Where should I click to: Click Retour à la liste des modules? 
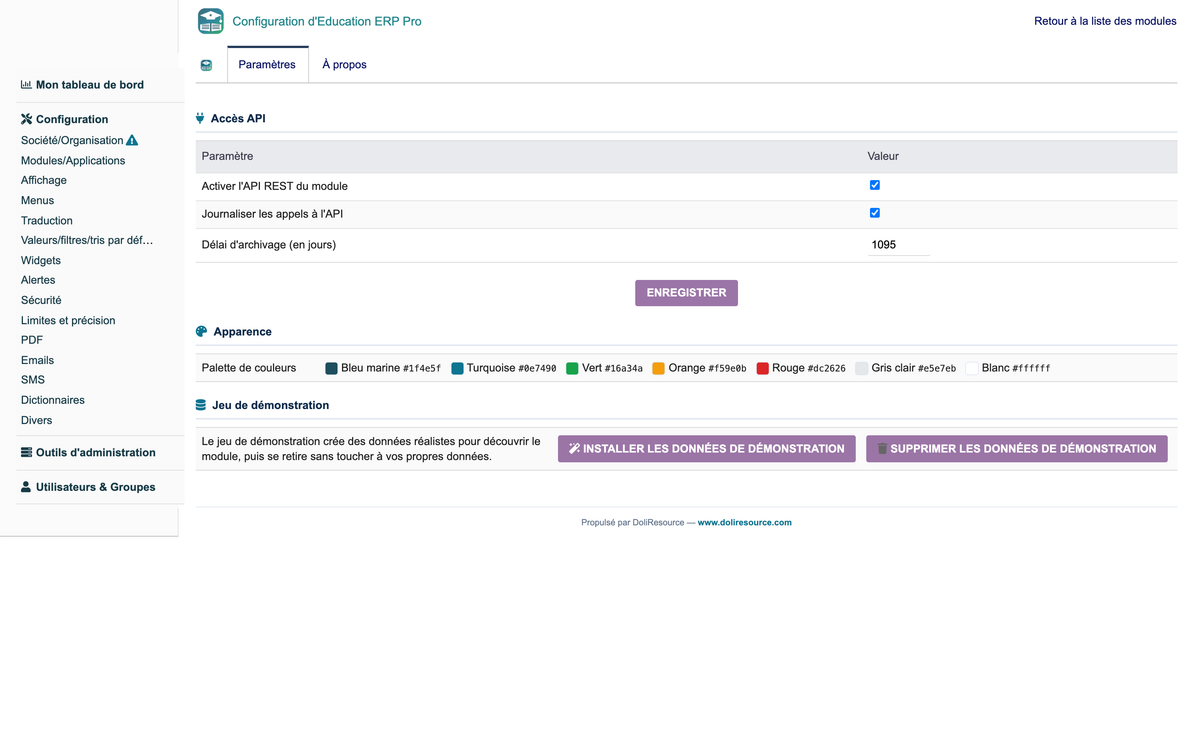[1105, 21]
